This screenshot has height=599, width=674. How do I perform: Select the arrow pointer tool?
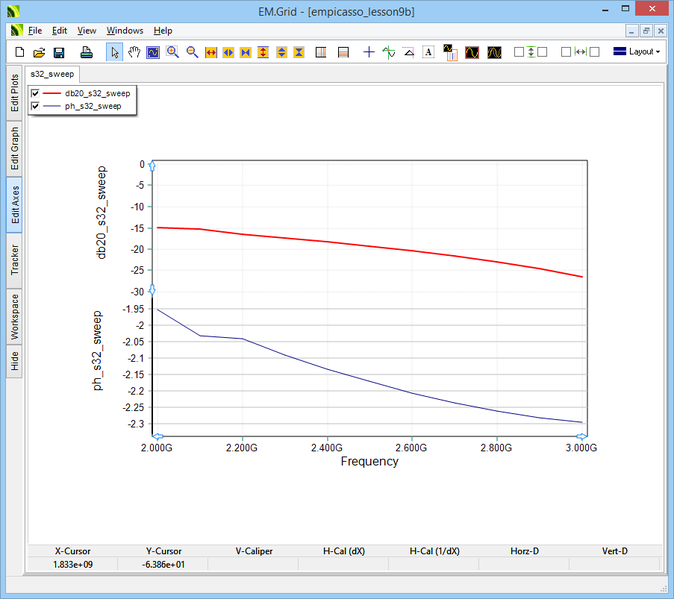(x=114, y=51)
